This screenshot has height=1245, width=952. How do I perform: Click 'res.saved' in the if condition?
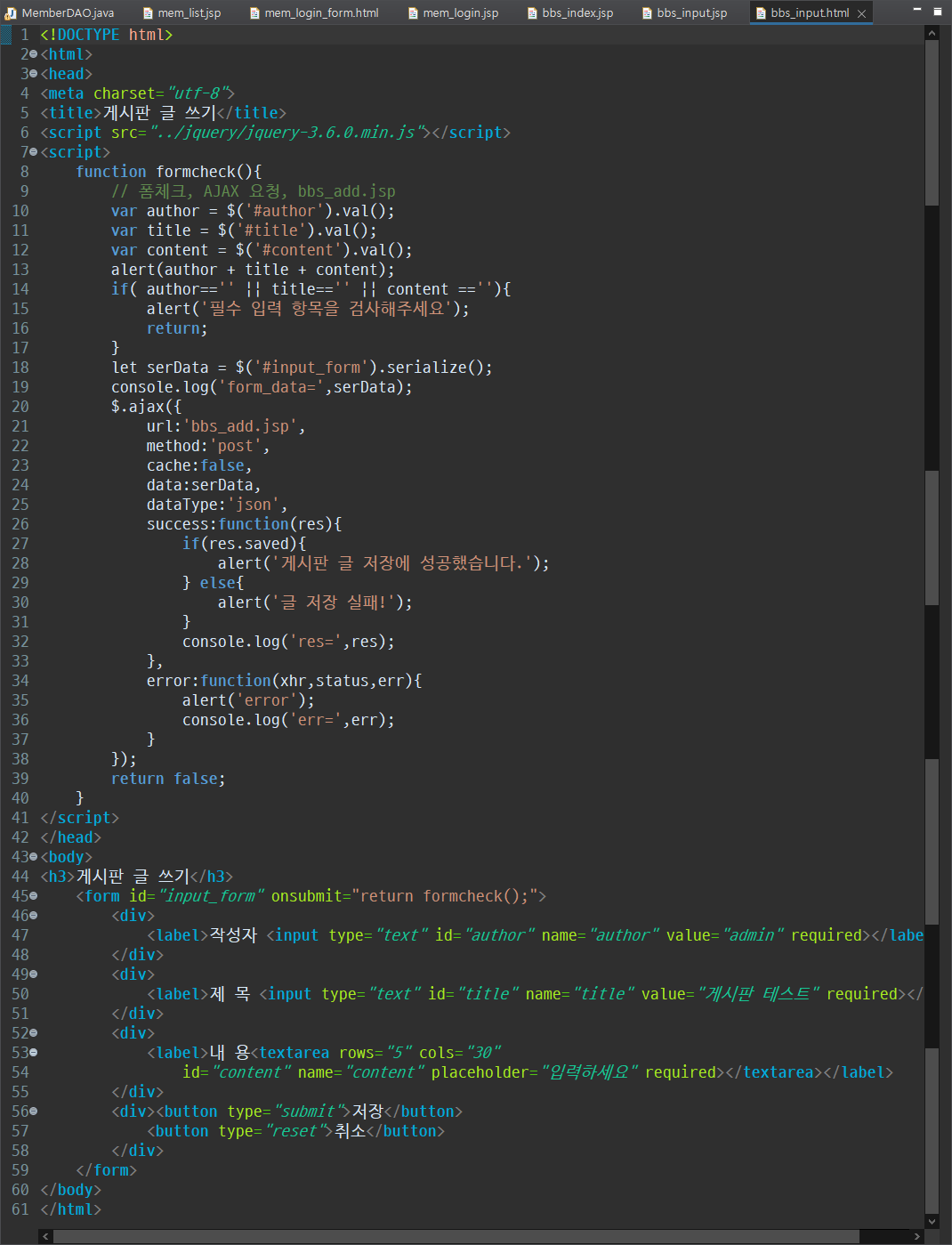248,544
